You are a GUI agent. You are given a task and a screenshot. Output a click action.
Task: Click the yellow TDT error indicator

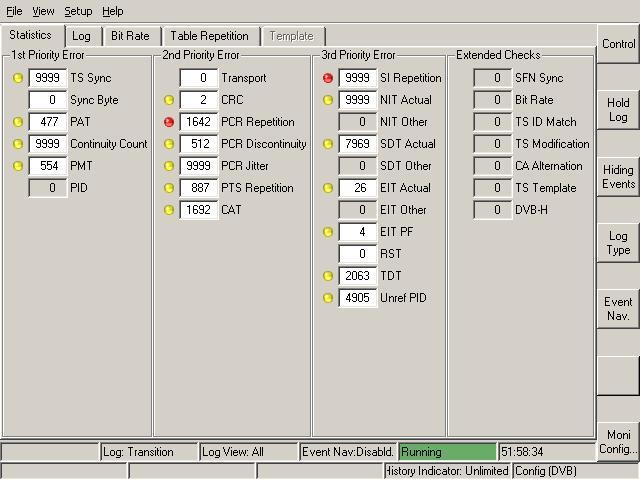pos(328,276)
